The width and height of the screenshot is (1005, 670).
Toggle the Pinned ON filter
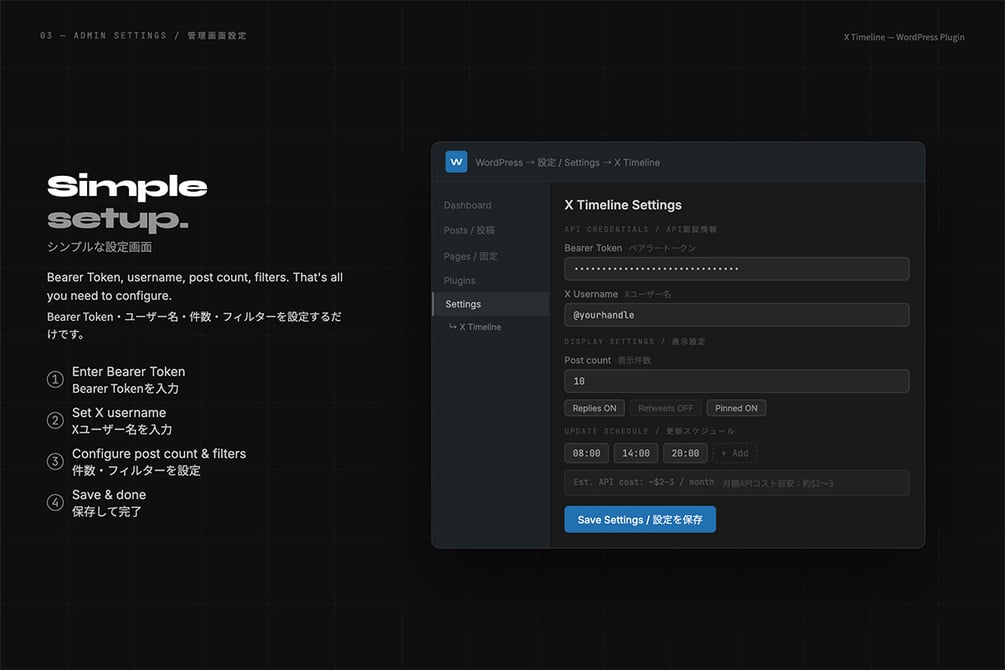(x=736, y=408)
